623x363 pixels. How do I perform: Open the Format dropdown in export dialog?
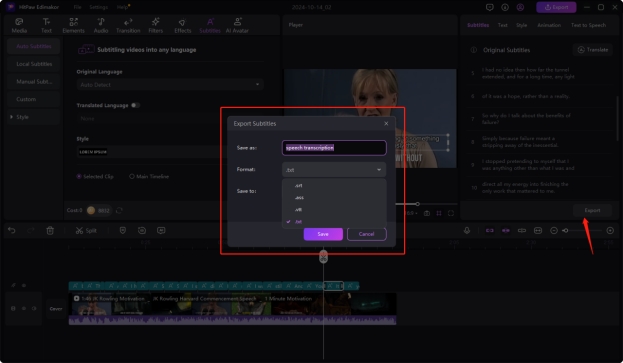(334, 170)
